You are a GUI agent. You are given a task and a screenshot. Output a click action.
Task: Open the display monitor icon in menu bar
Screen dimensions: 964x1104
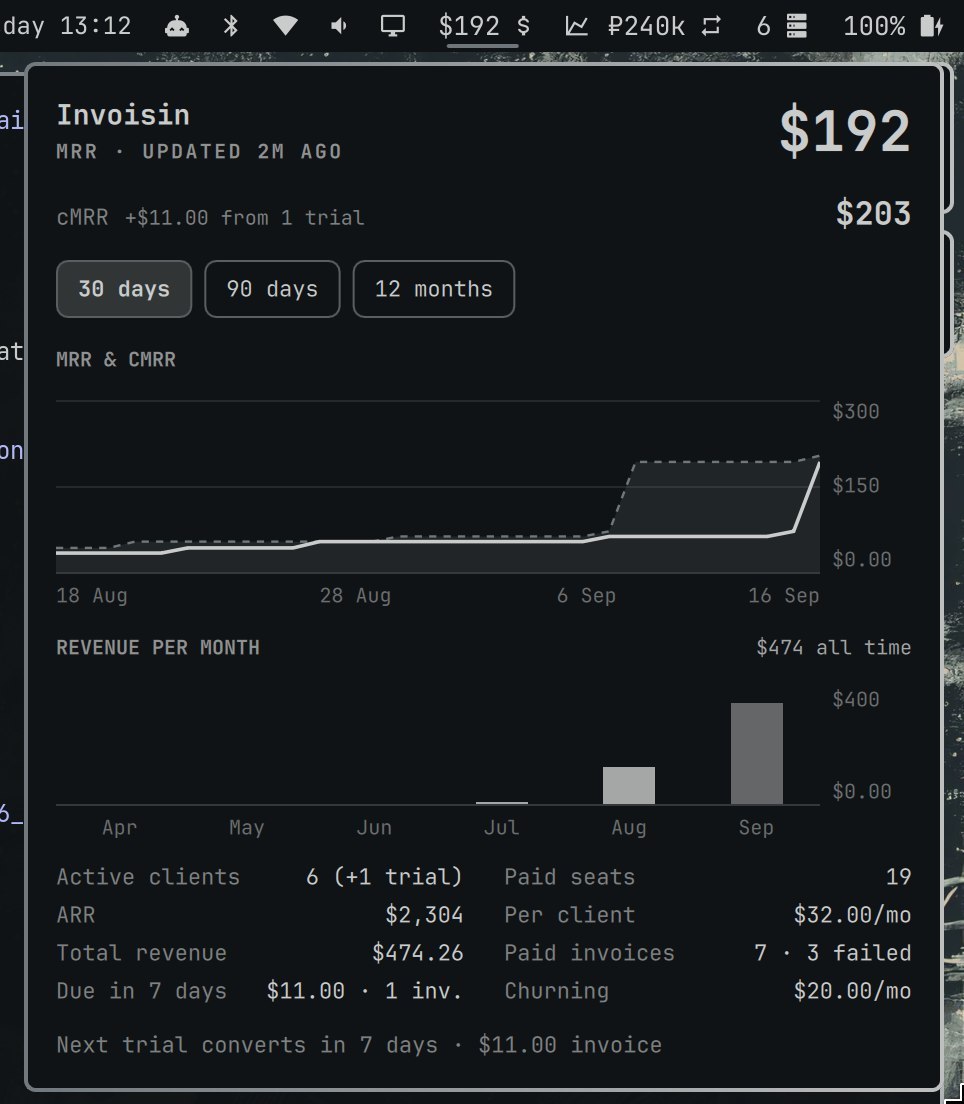392,27
